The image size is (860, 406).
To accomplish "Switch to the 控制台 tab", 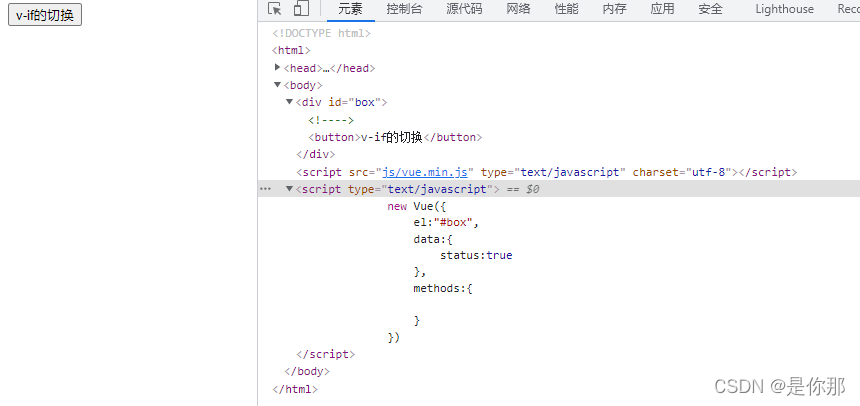I will tap(404, 9).
